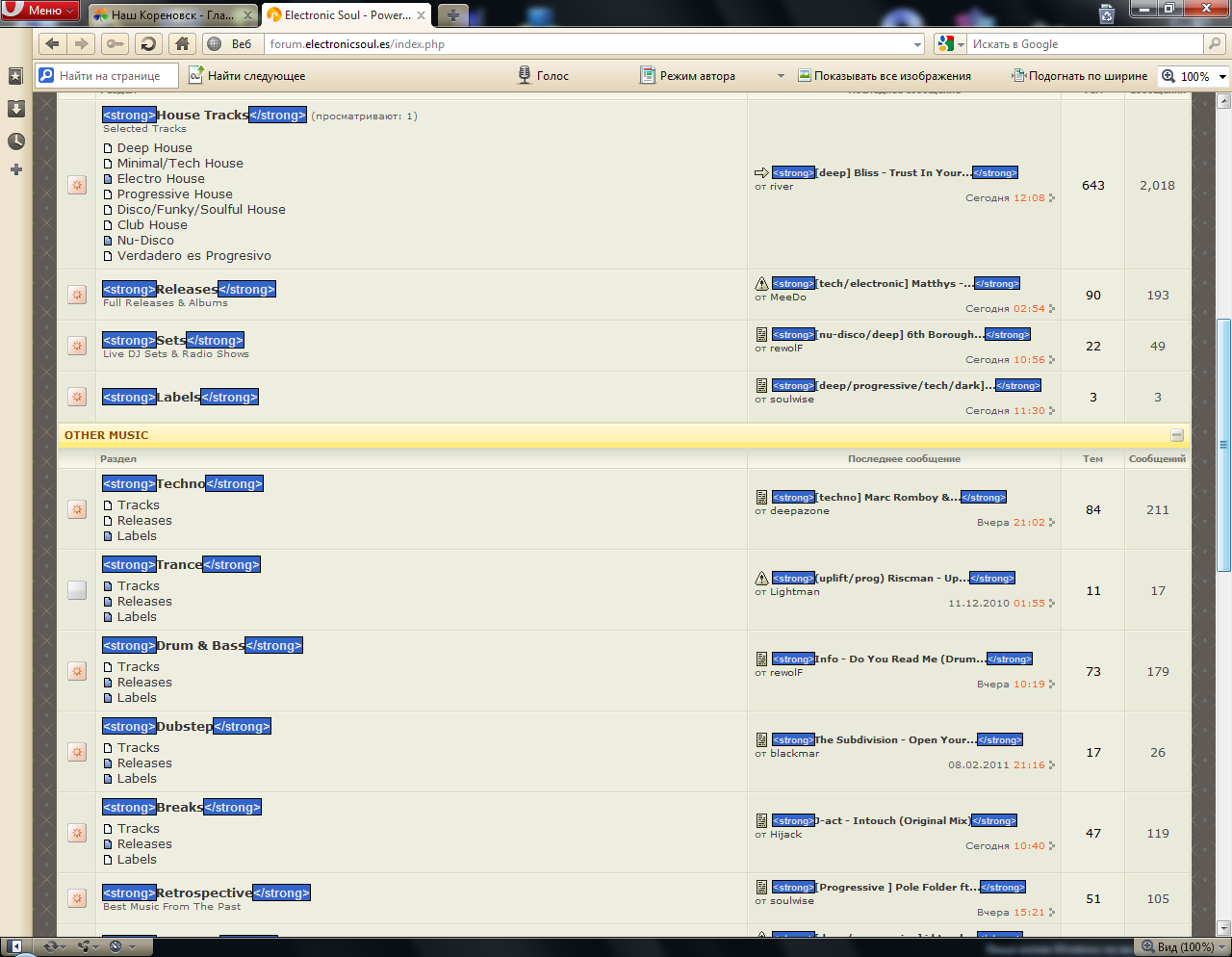
Task: Open the Labels forum link
Action: [x=178, y=397]
